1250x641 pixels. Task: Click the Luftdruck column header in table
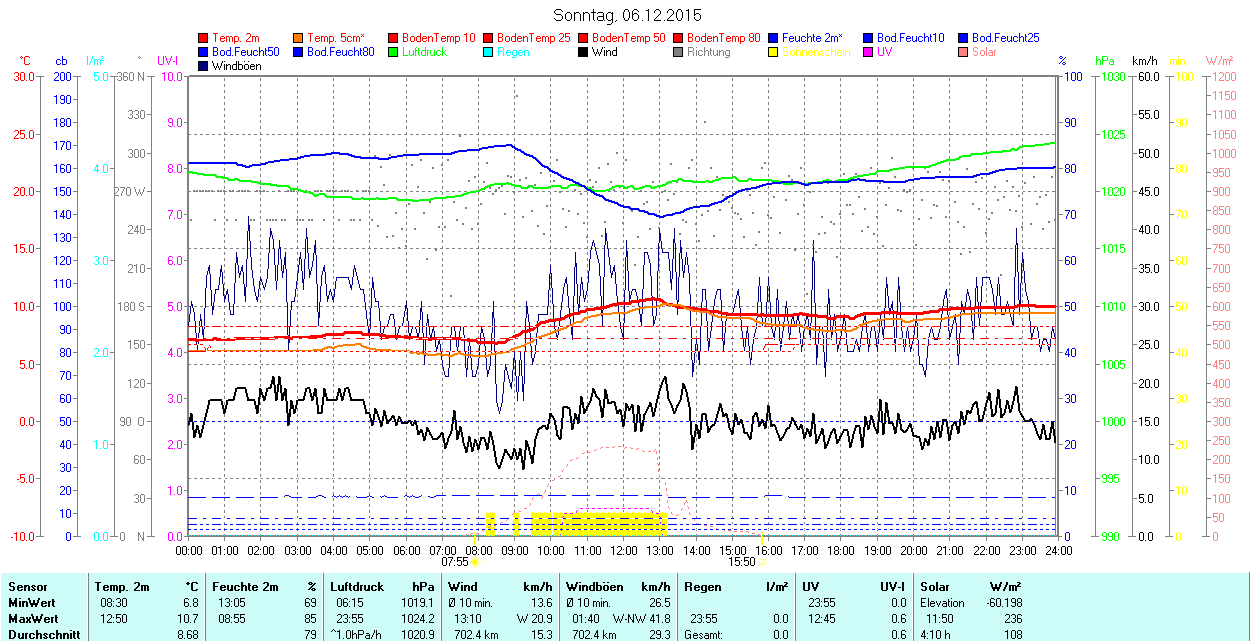pyautogui.click(x=357, y=587)
